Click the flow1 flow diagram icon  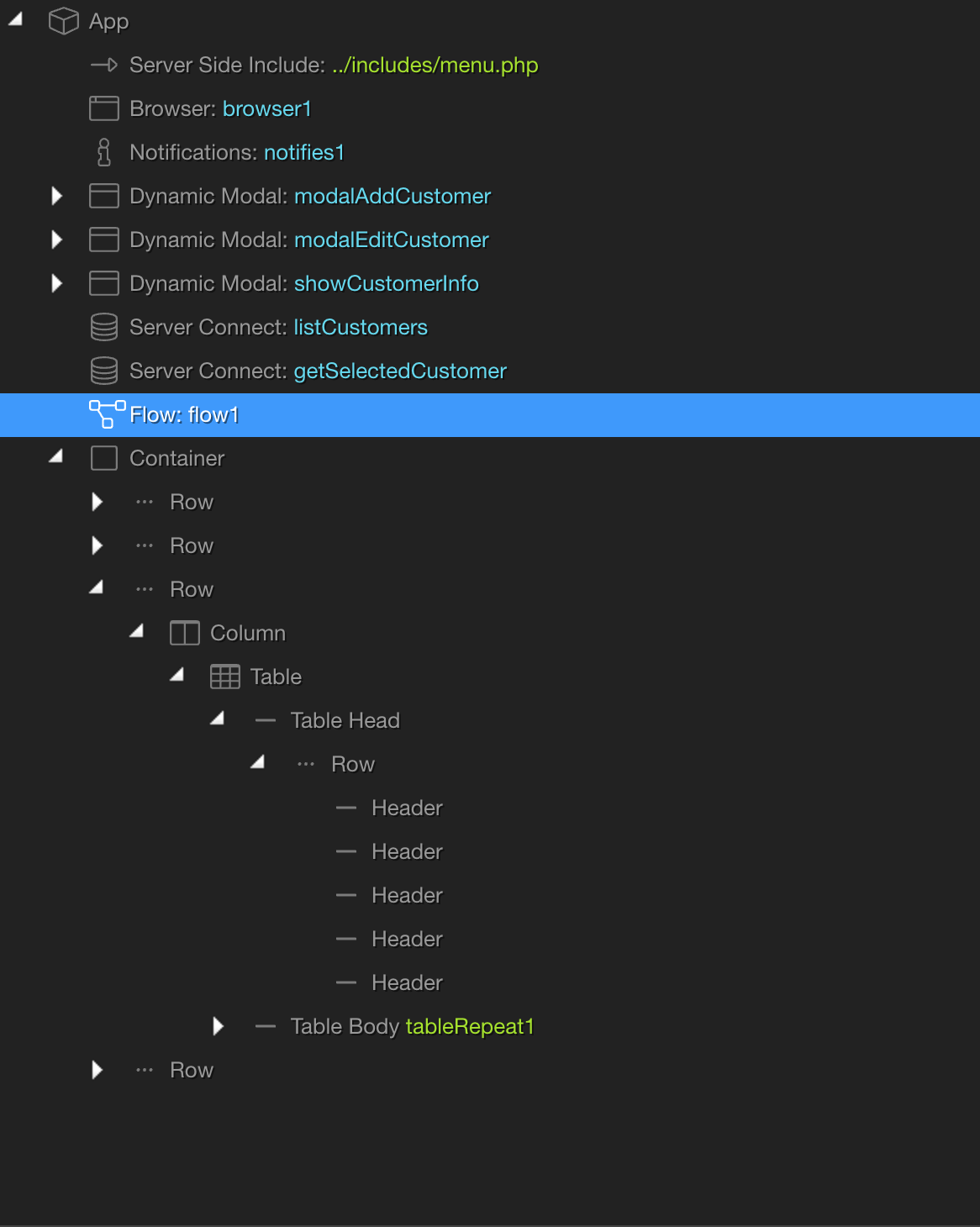(107, 414)
